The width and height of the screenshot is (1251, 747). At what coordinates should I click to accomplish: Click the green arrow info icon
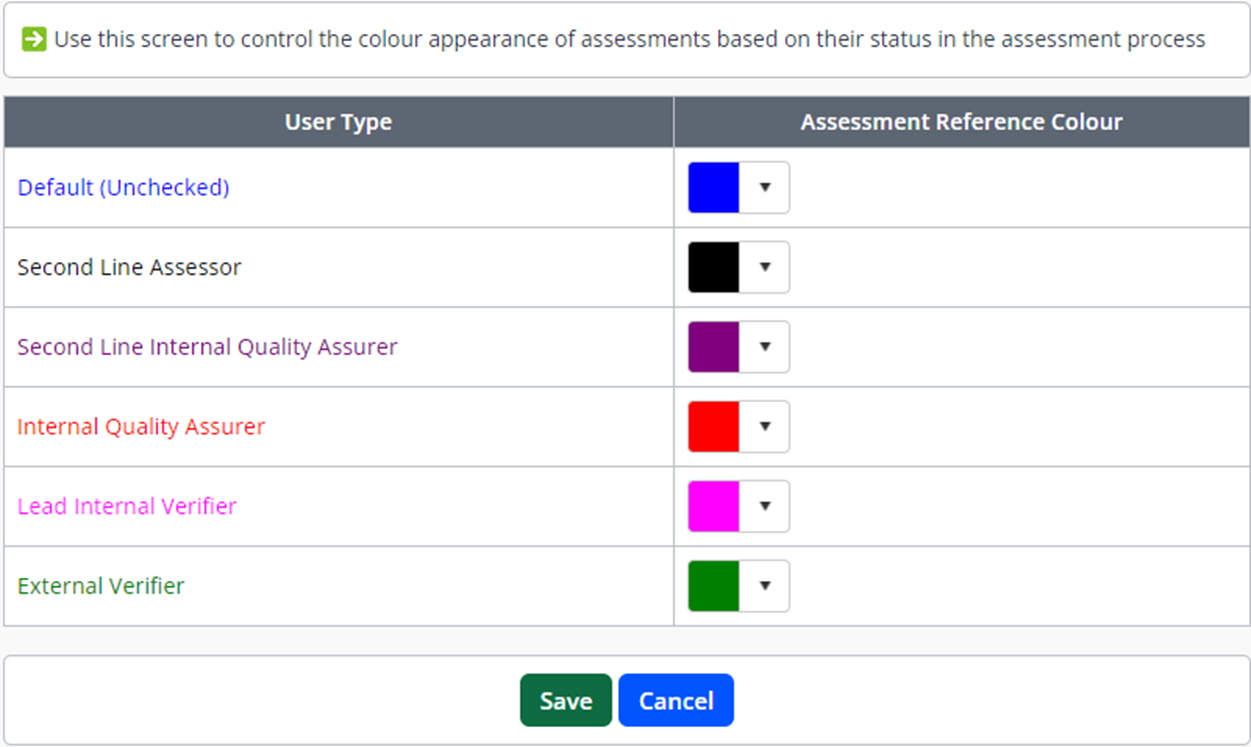(x=34, y=40)
